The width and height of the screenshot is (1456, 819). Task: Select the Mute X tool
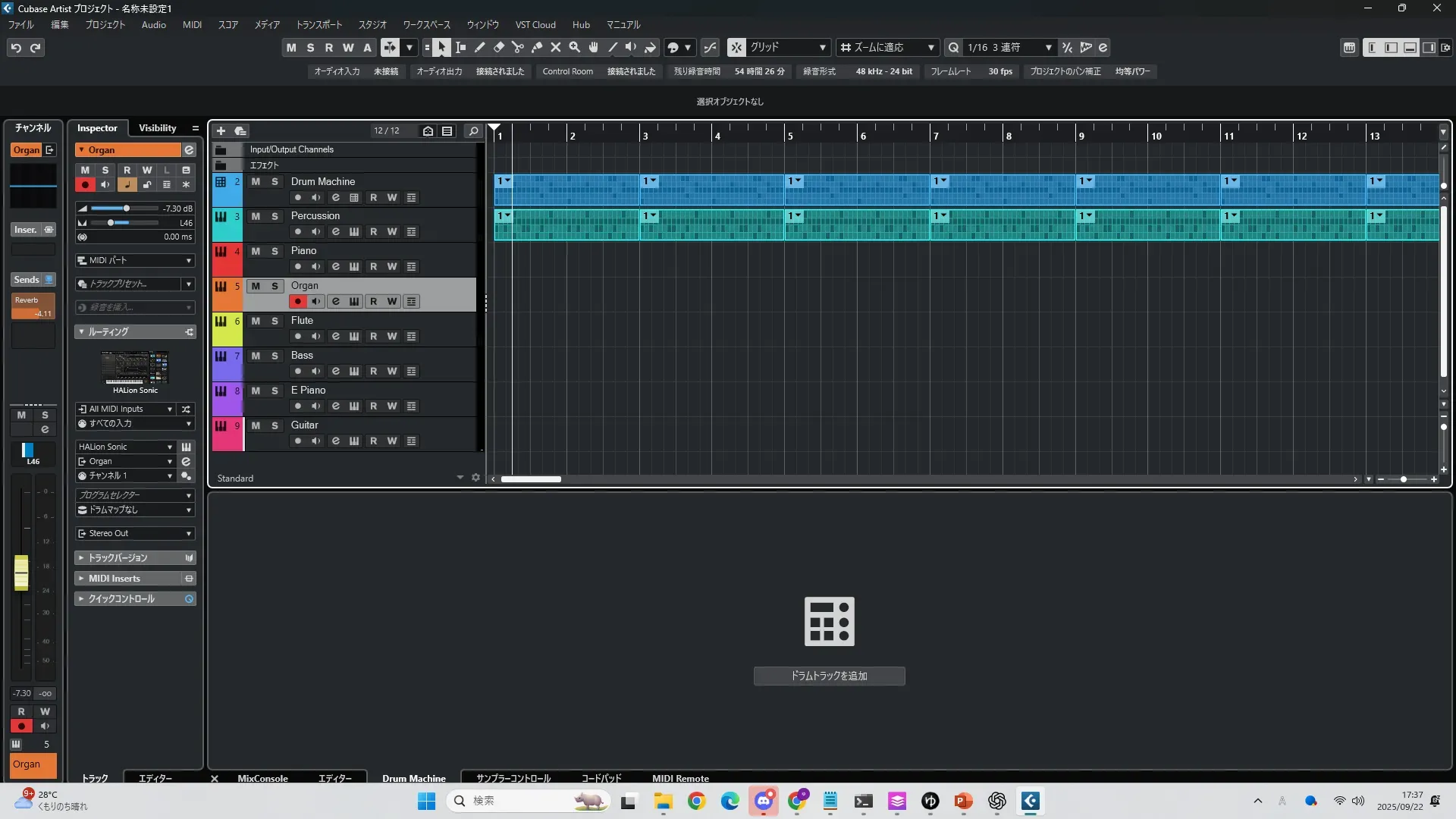[556, 47]
